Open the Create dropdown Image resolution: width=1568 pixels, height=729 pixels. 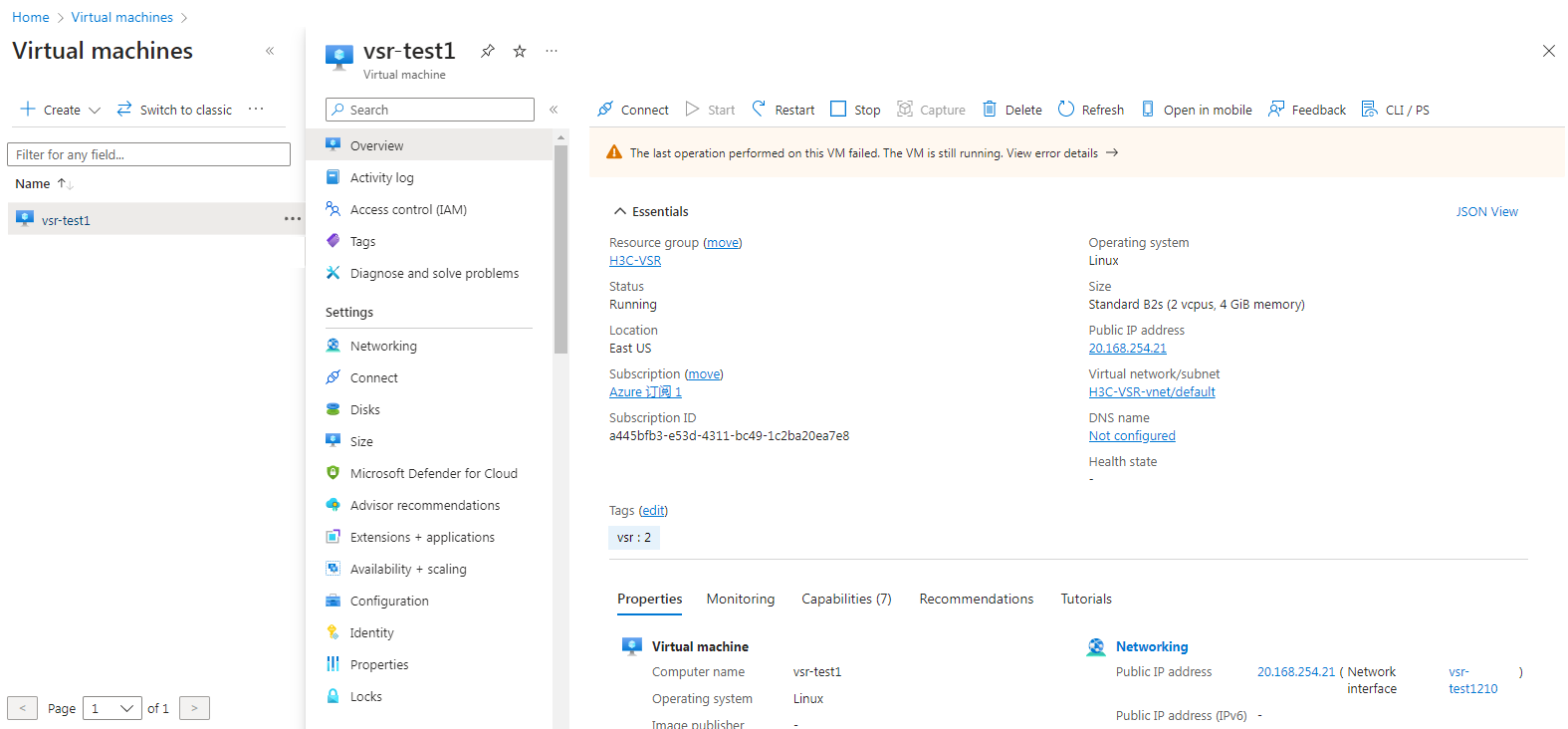pyautogui.click(x=61, y=110)
